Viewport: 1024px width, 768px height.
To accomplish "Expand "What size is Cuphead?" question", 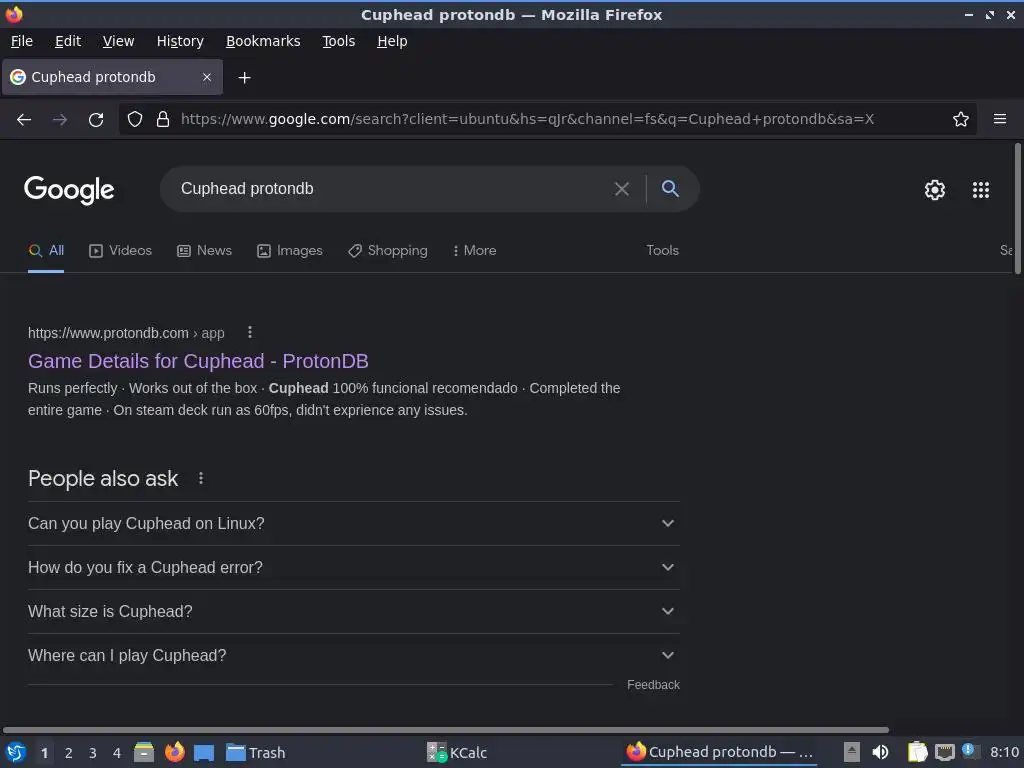I will (x=353, y=611).
